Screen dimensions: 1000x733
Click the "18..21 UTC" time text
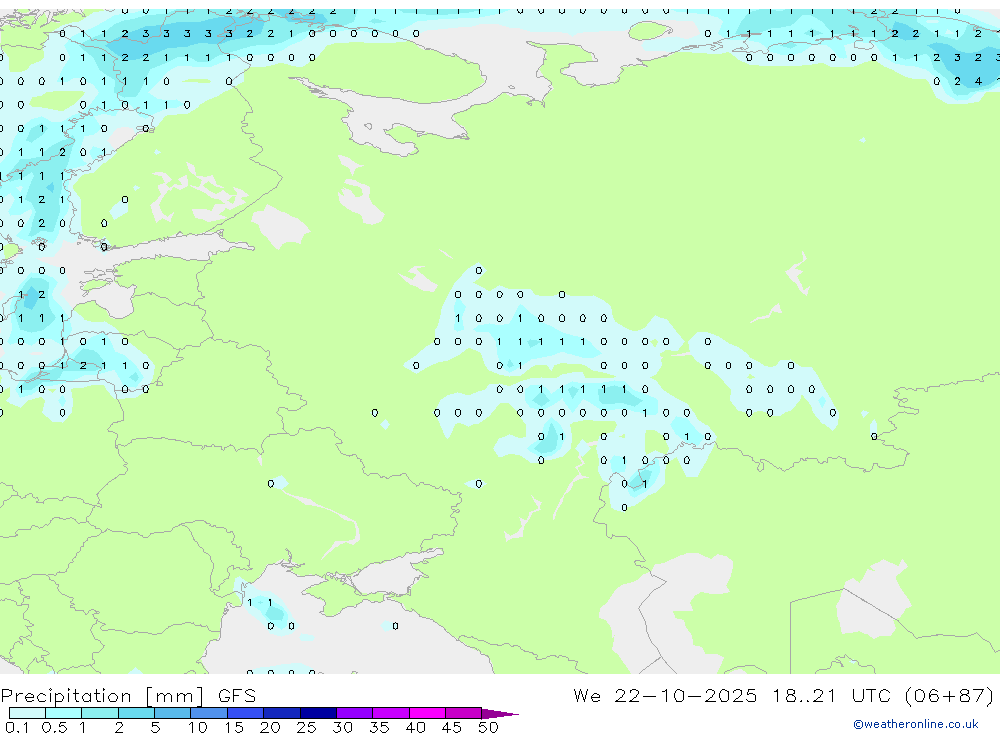[833, 695]
